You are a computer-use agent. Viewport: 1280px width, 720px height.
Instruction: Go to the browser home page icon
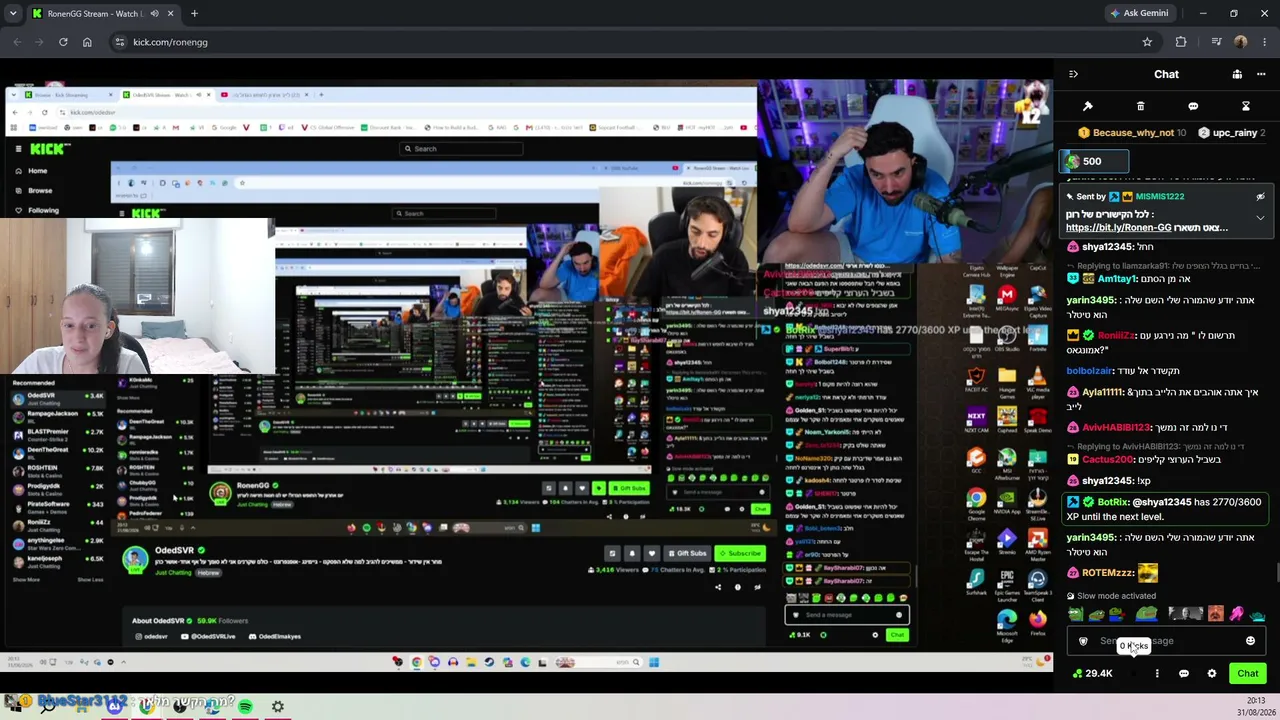tap(87, 42)
